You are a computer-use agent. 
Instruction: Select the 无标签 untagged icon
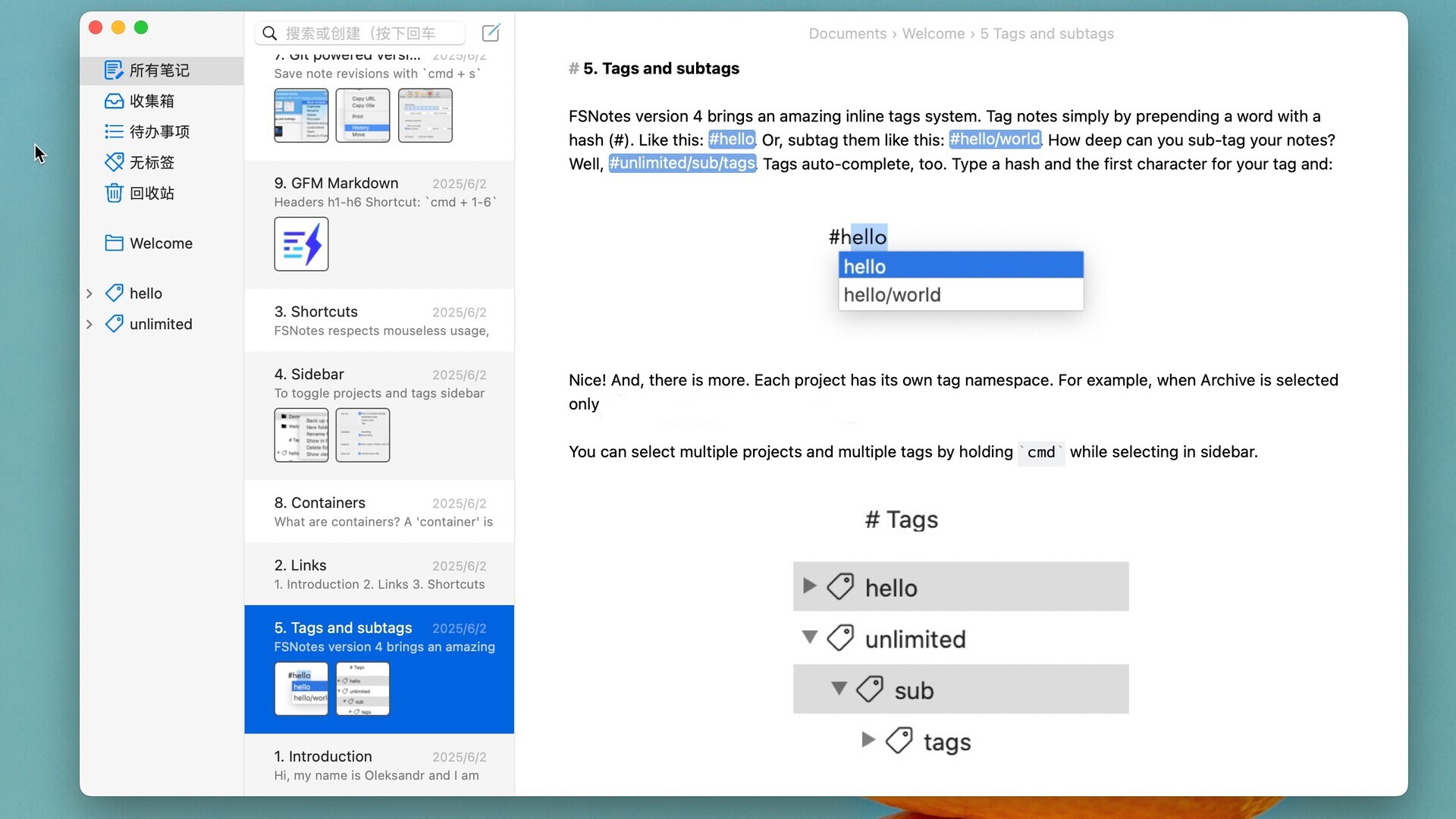tap(114, 162)
